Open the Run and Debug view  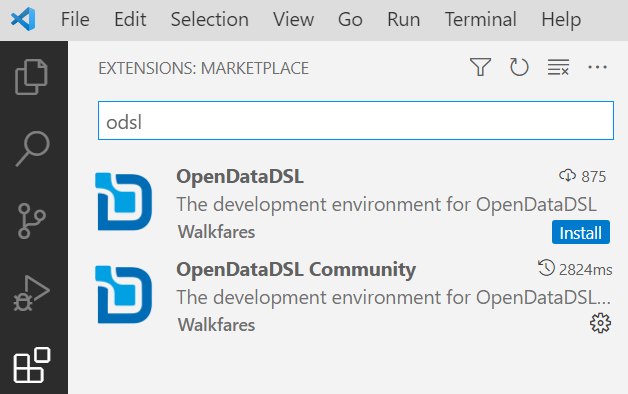32,293
